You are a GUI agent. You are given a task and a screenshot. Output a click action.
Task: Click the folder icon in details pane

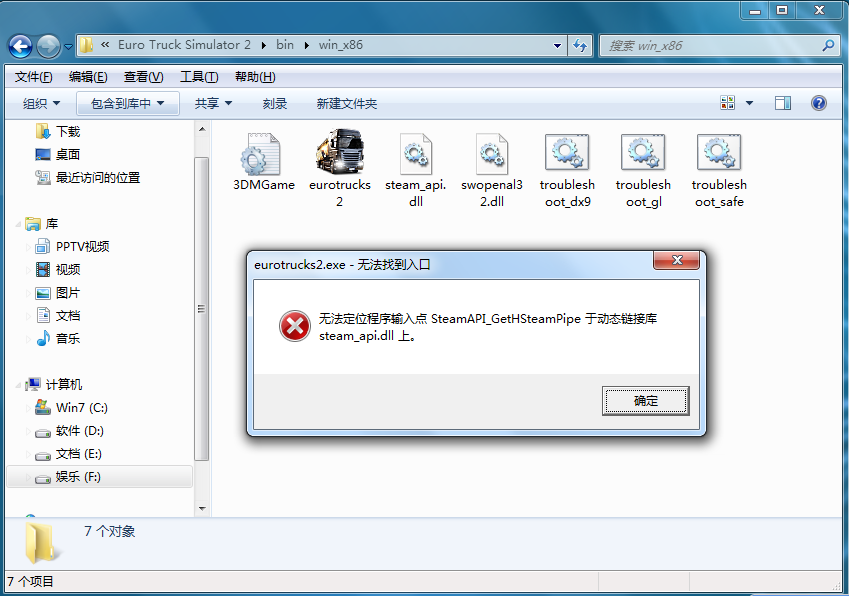point(41,542)
